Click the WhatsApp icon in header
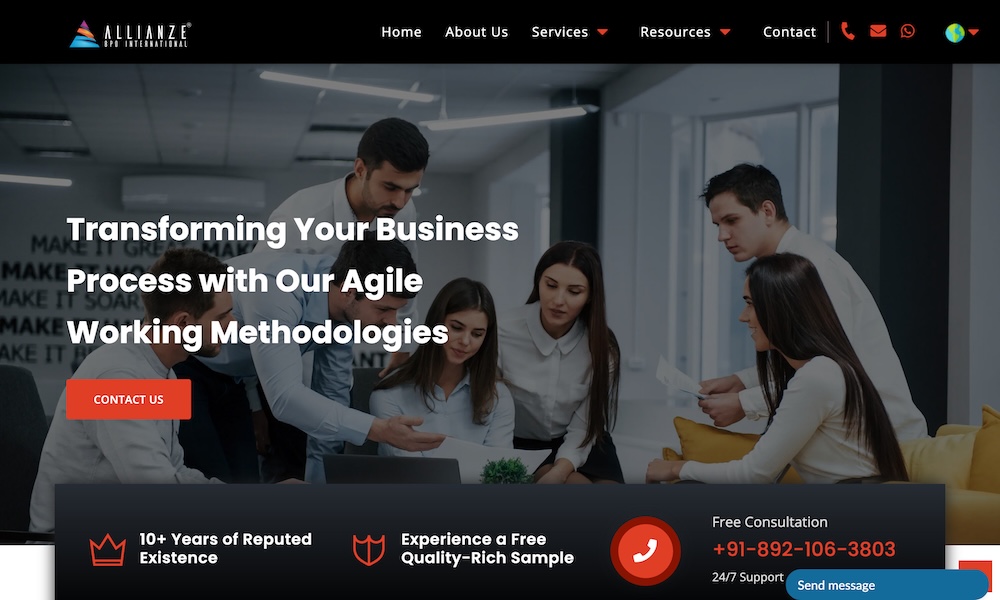Viewport: 1000px width, 600px height. tap(908, 31)
